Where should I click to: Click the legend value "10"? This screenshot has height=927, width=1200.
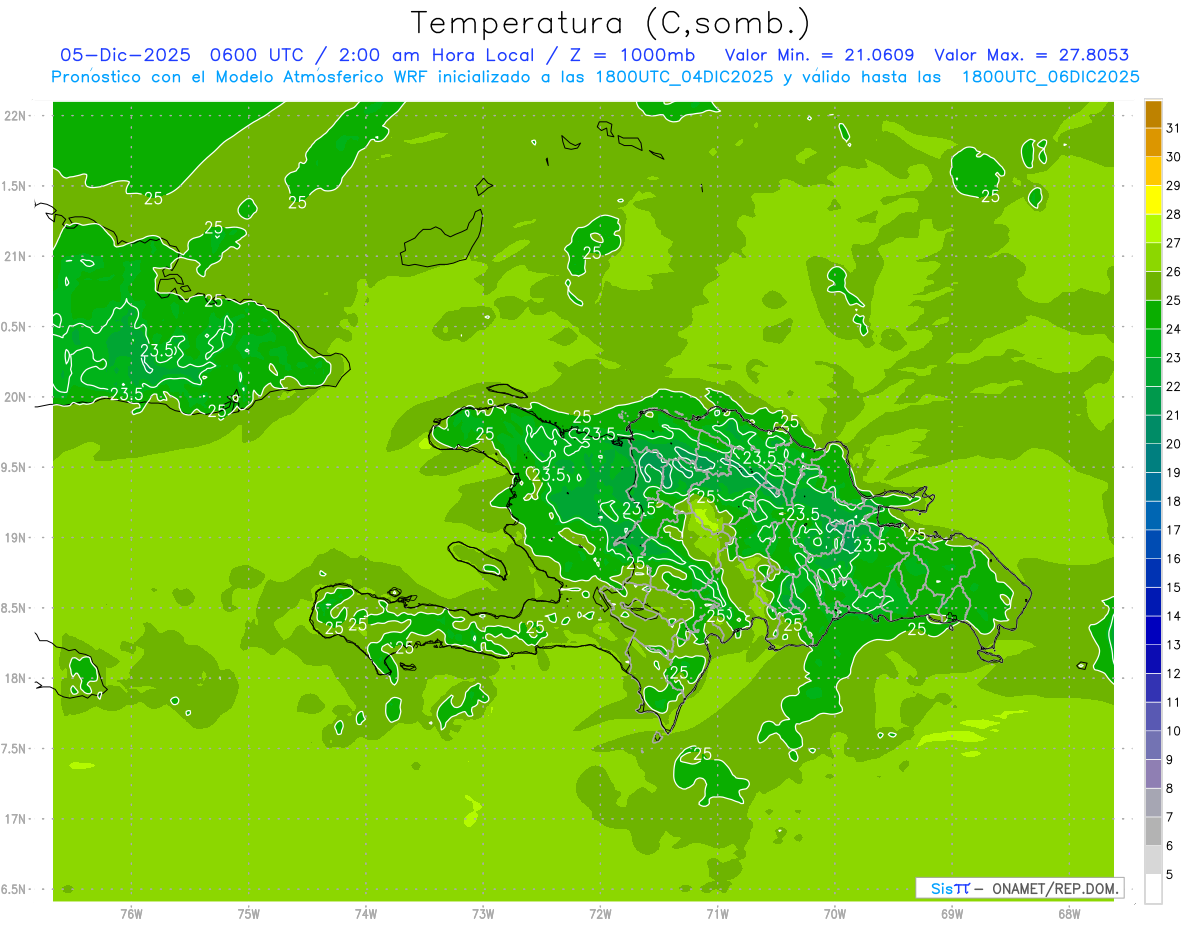click(x=1173, y=731)
